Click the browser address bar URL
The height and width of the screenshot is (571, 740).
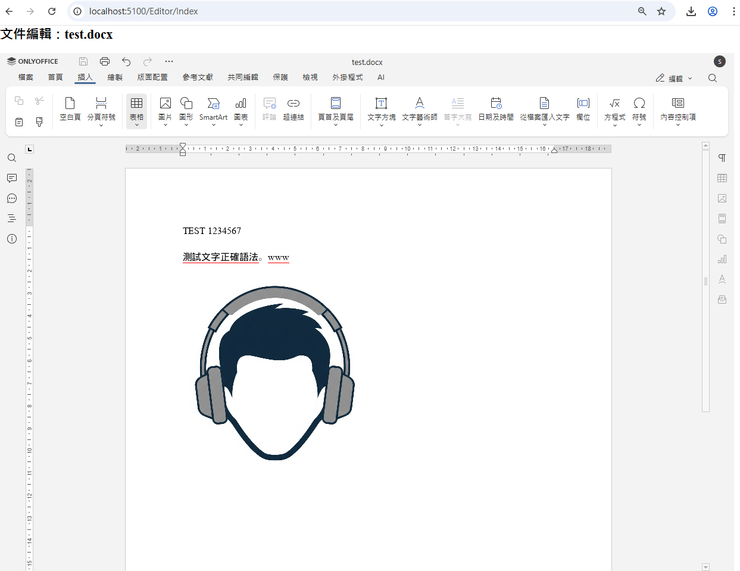click(143, 11)
